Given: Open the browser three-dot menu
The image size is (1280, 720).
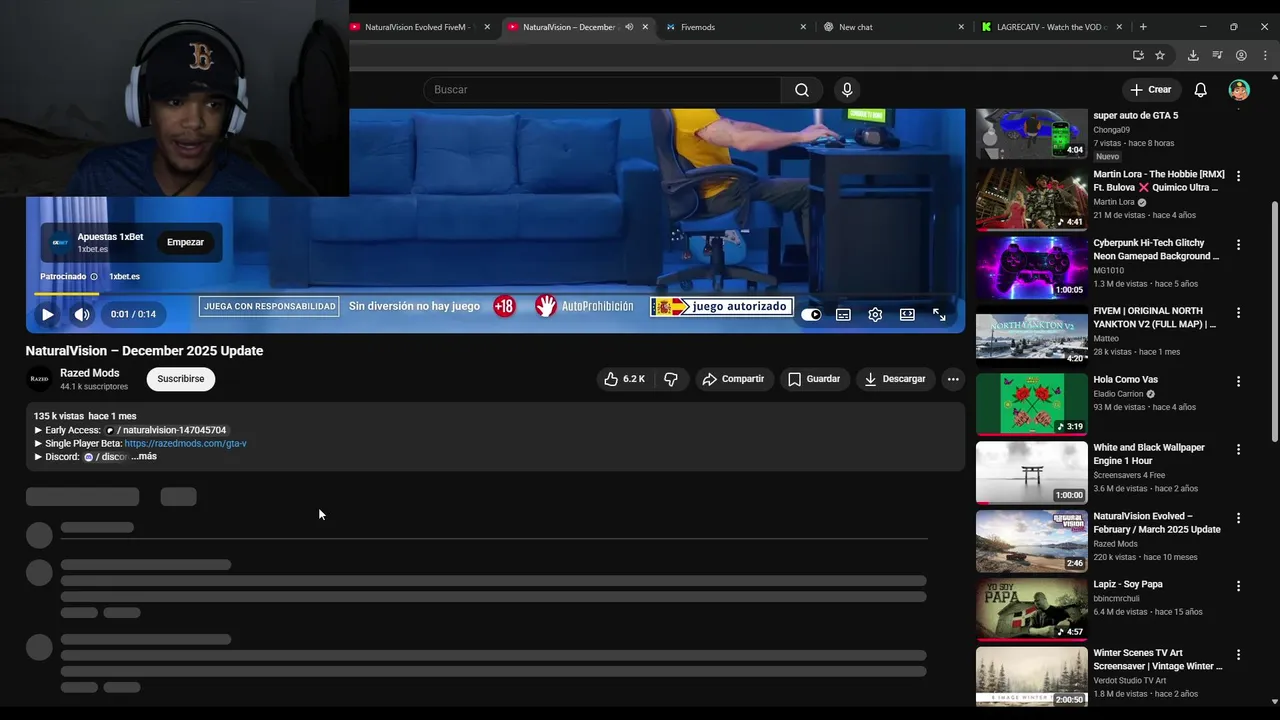Looking at the screenshot, I should click(x=1265, y=55).
